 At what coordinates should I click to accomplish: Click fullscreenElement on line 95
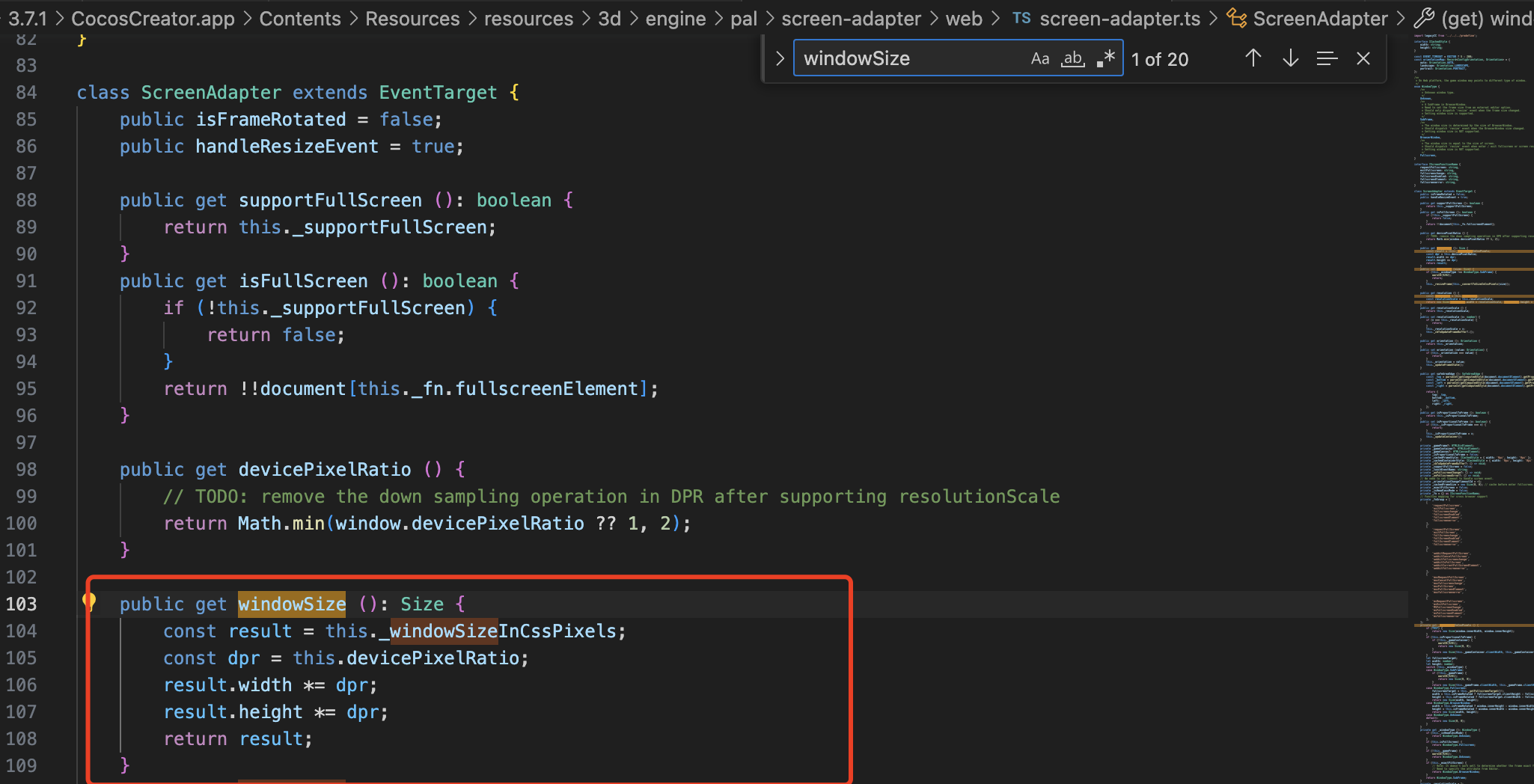tap(546, 388)
